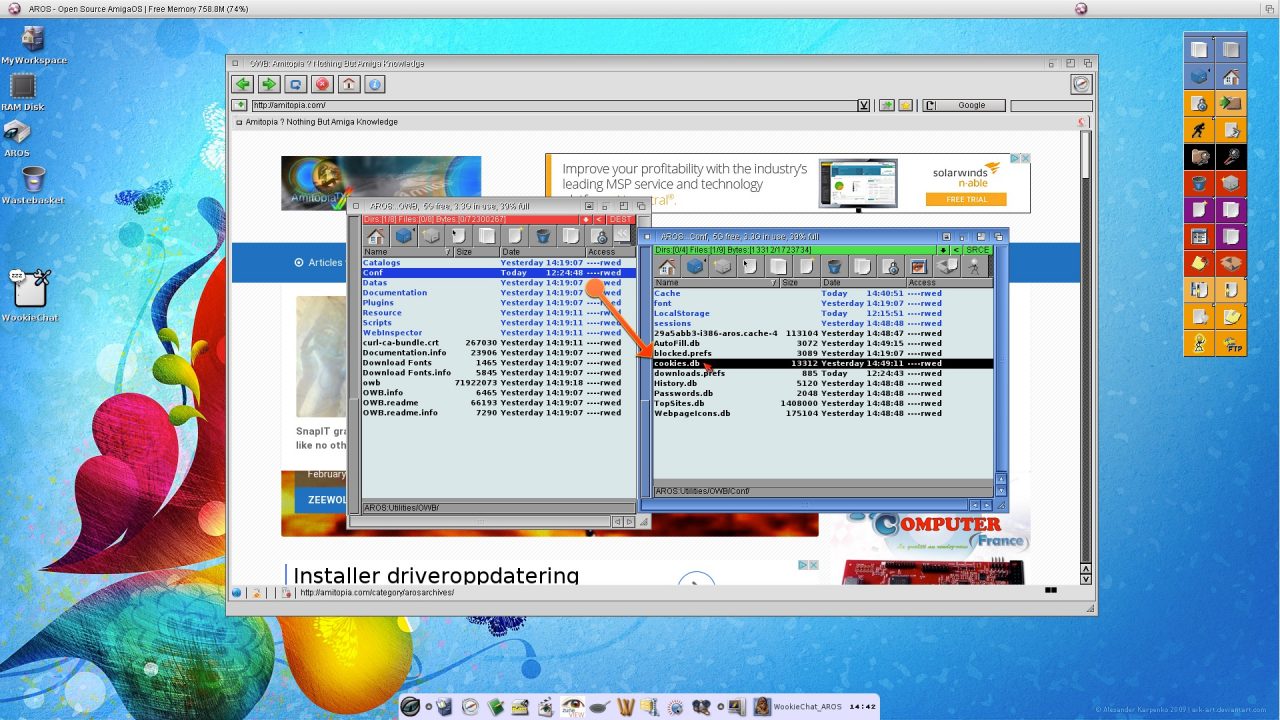Select the Passwords.db file row
The height and width of the screenshot is (720, 1280).
click(823, 394)
